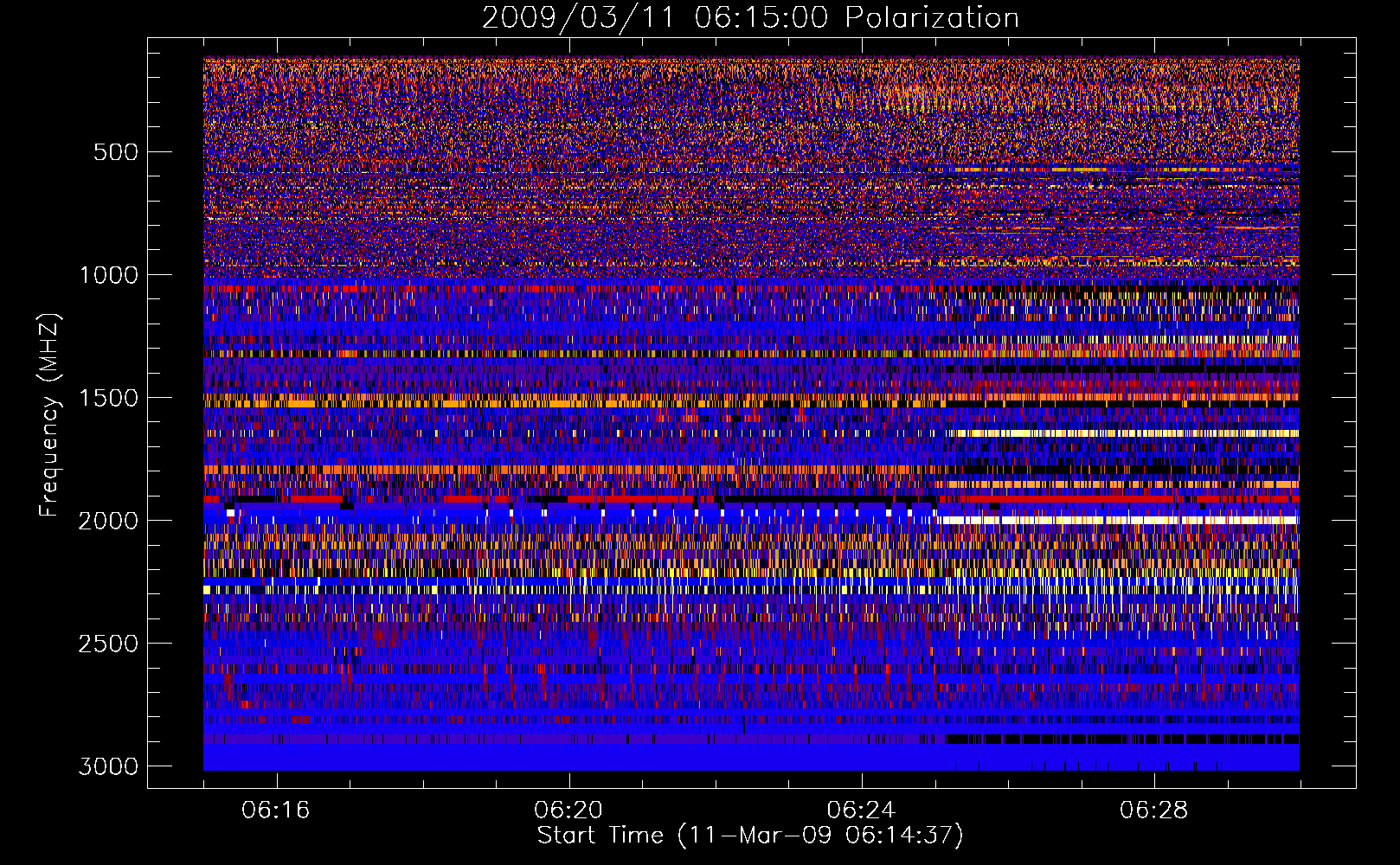
Task: Click the 3000 frequency tick label
Action: click(x=108, y=766)
